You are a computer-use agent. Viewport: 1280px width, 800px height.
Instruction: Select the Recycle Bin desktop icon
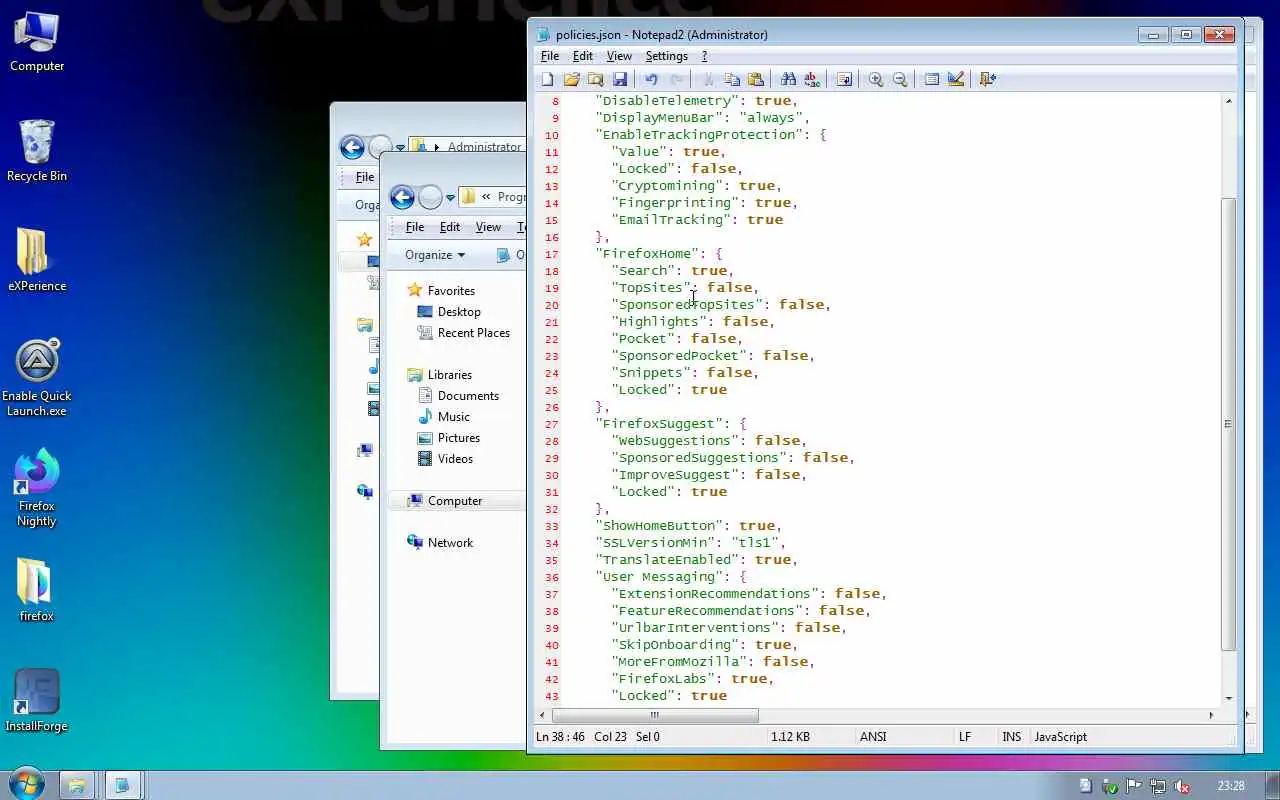pos(37,151)
